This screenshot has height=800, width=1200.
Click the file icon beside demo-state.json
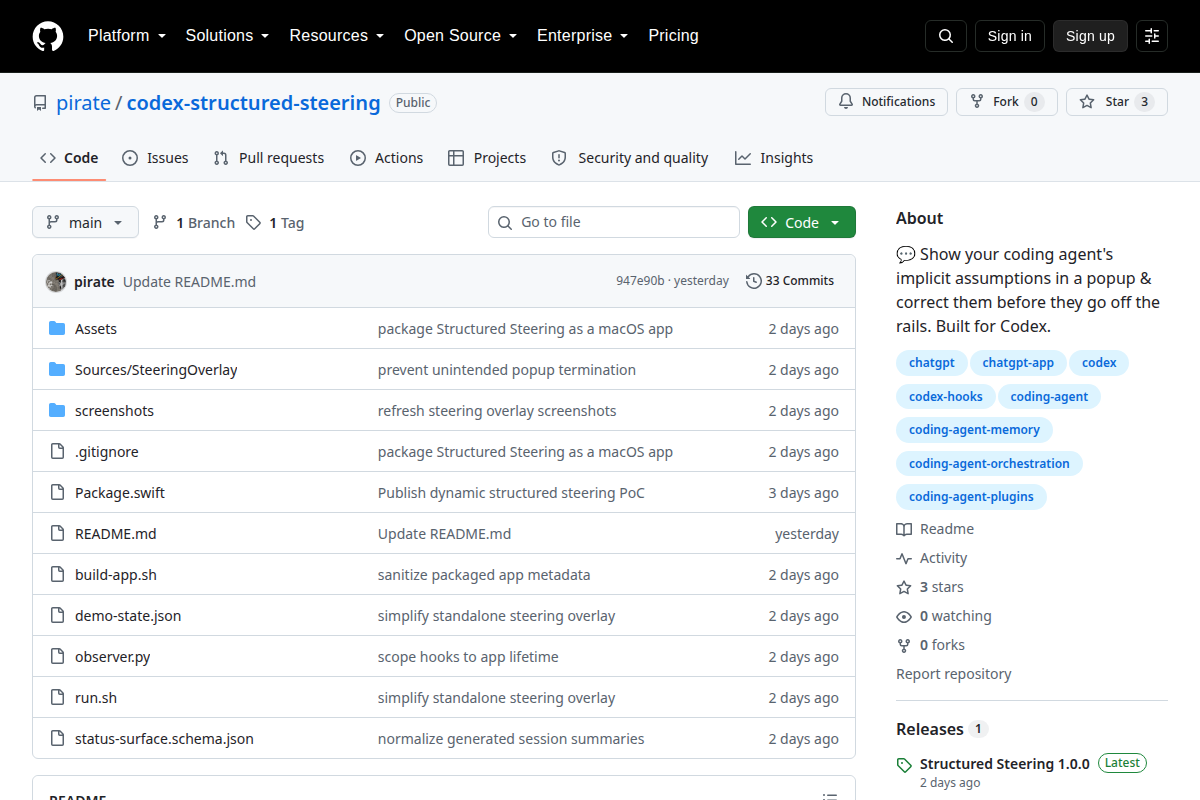(57, 616)
